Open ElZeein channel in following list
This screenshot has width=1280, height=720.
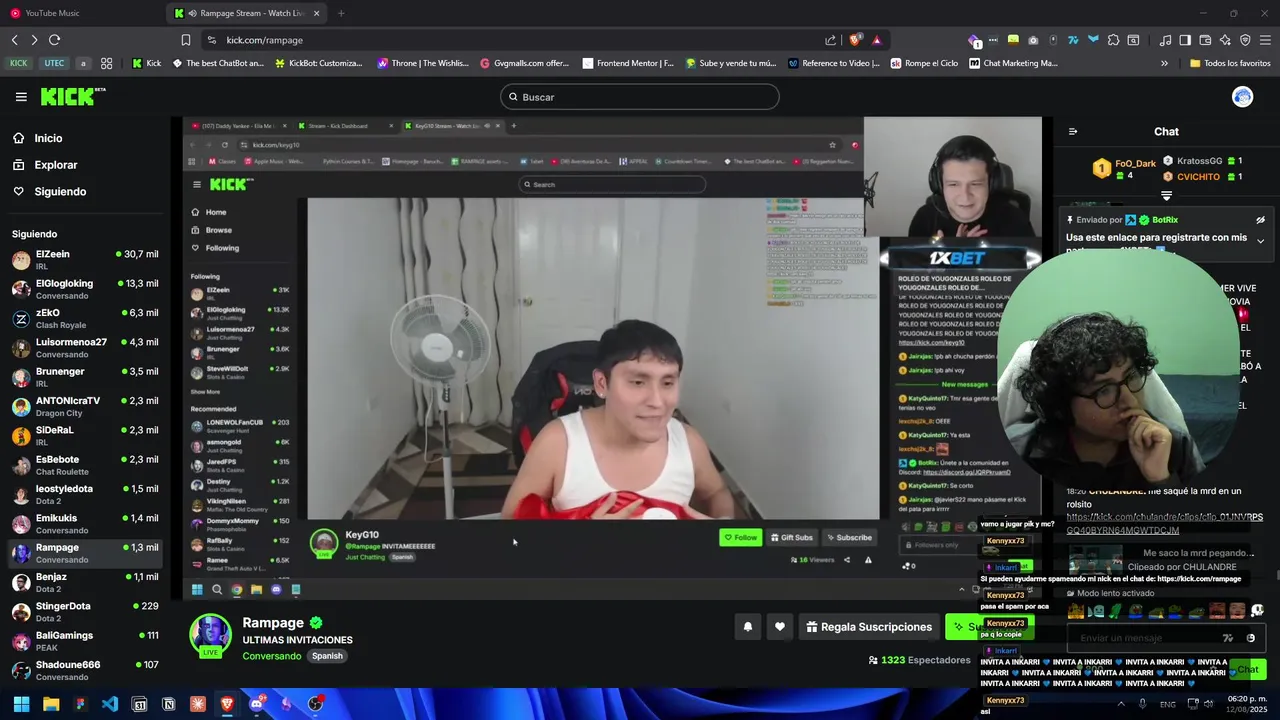tap(85, 260)
